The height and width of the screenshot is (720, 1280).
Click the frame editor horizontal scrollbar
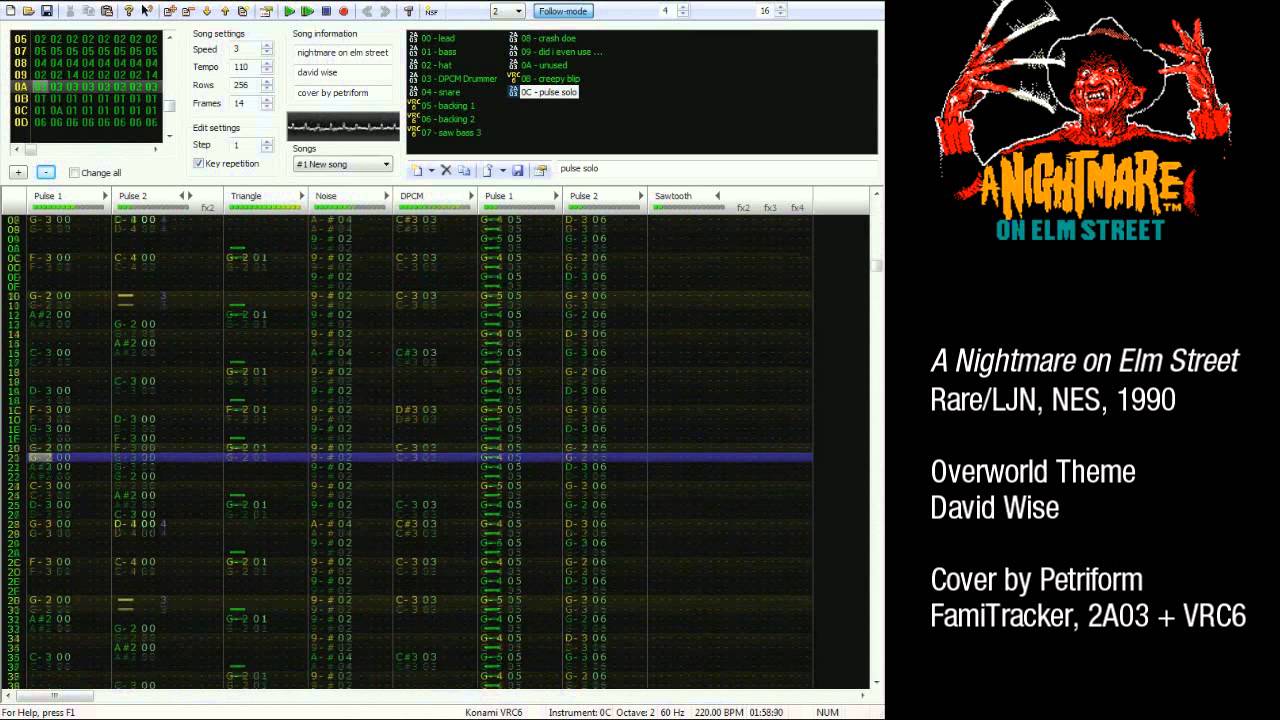click(85, 149)
